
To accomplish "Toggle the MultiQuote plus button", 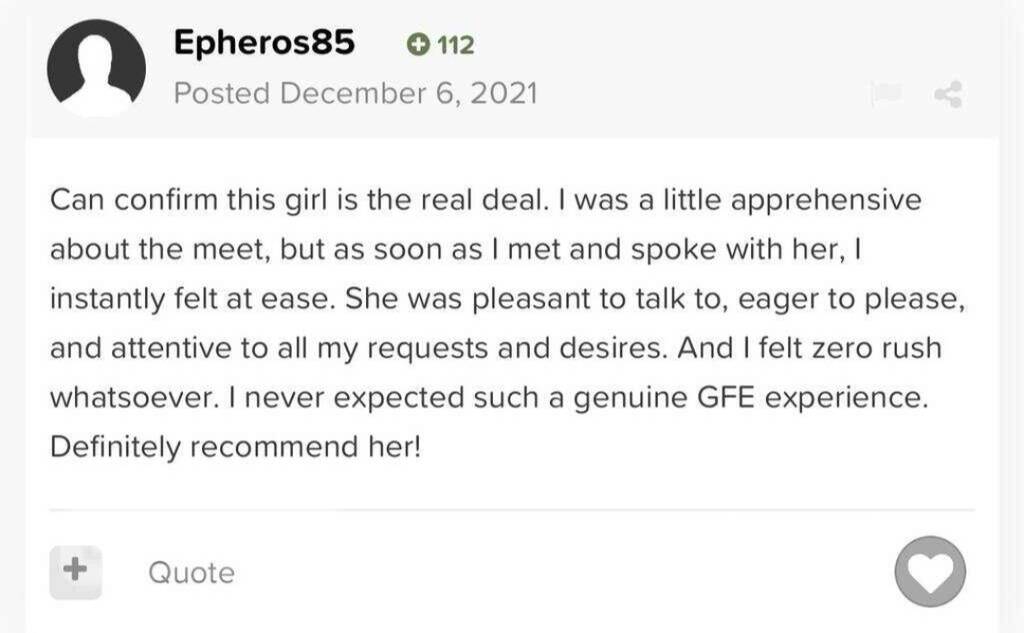I will (x=75, y=571).
